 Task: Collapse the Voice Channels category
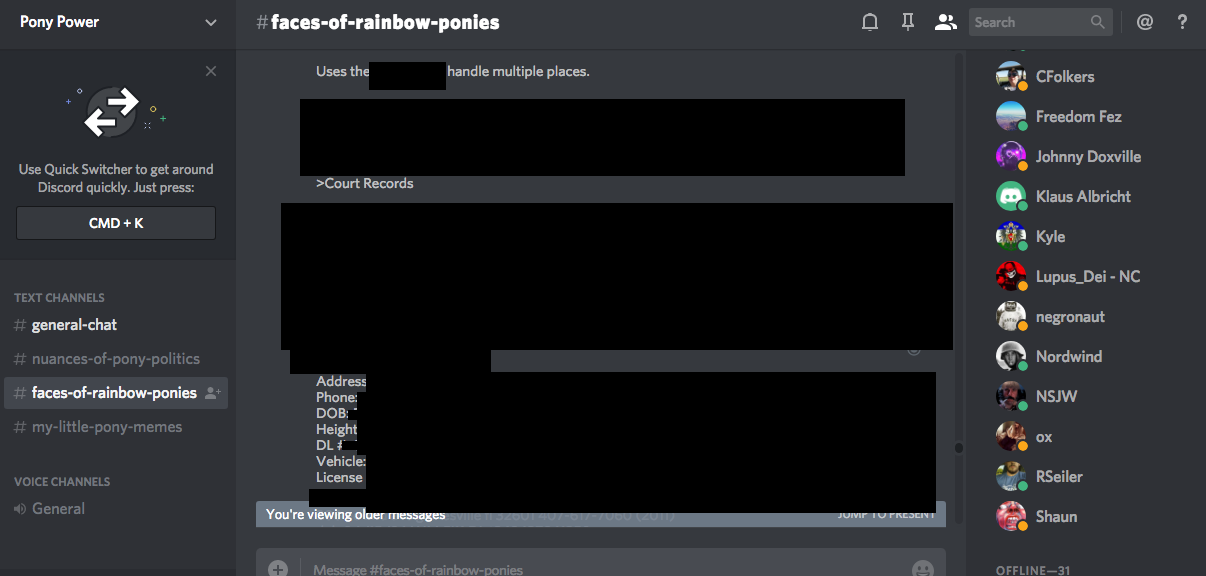point(62,482)
